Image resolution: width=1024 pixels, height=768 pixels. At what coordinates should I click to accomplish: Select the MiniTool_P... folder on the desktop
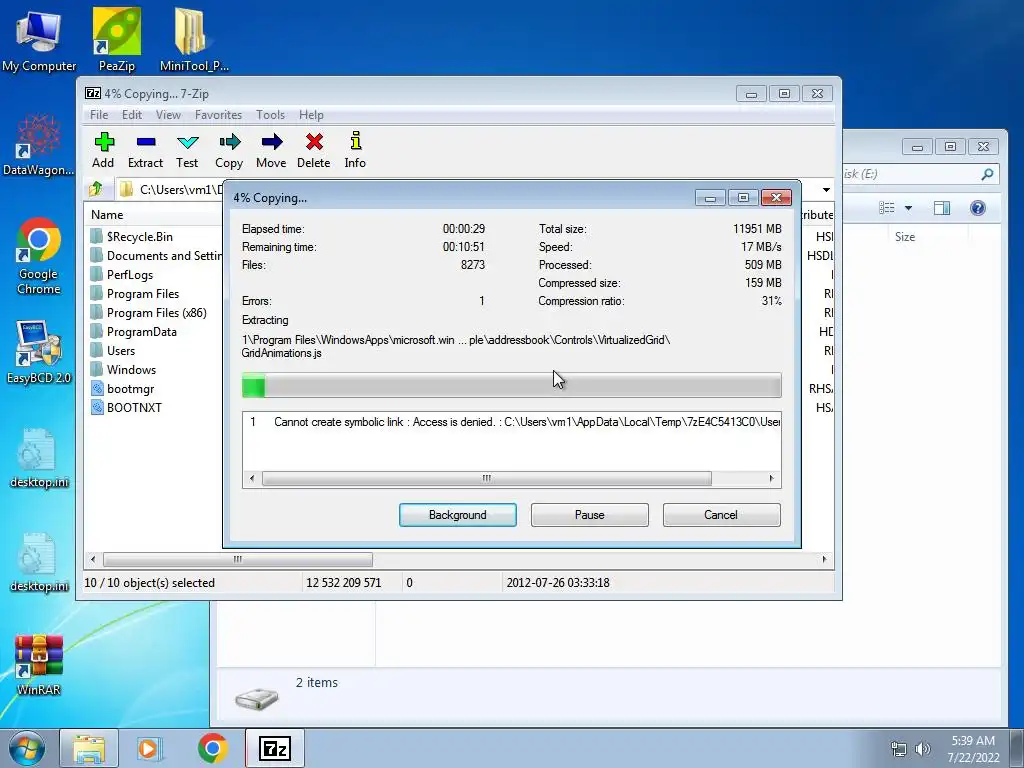click(x=194, y=40)
